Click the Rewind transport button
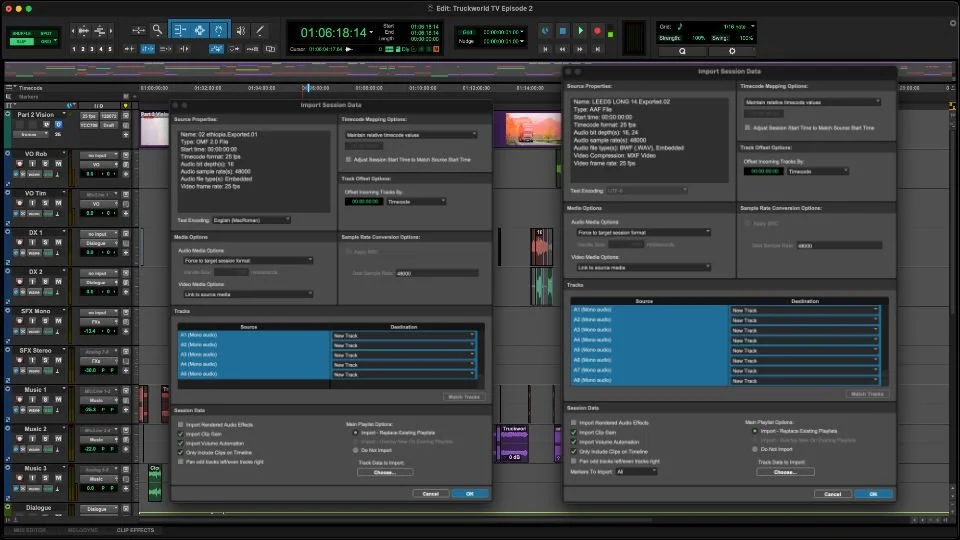 click(563, 49)
